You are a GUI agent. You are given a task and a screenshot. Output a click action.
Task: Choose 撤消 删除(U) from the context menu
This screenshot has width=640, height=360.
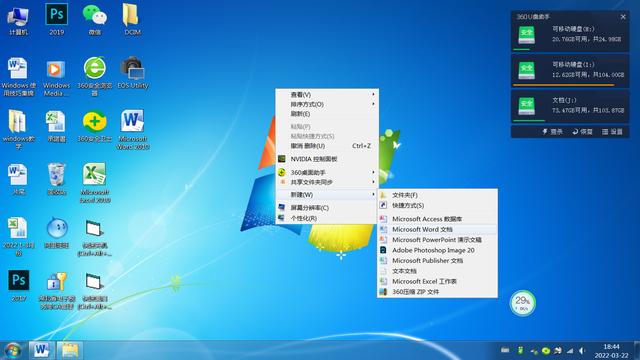pyautogui.click(x=327, y=146)
